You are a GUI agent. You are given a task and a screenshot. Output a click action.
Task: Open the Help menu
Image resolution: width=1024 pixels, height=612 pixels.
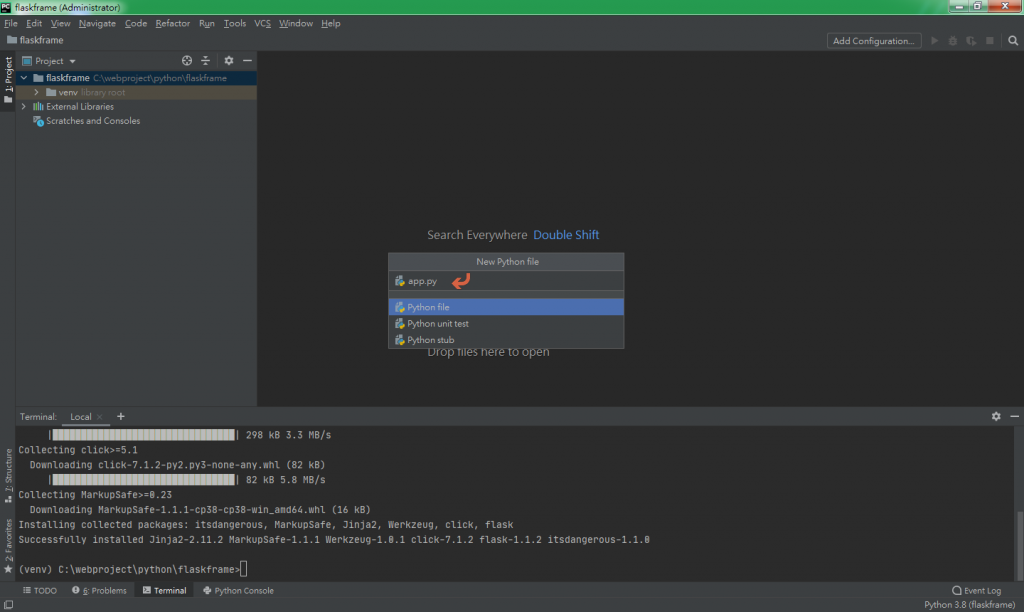(330, 24)
